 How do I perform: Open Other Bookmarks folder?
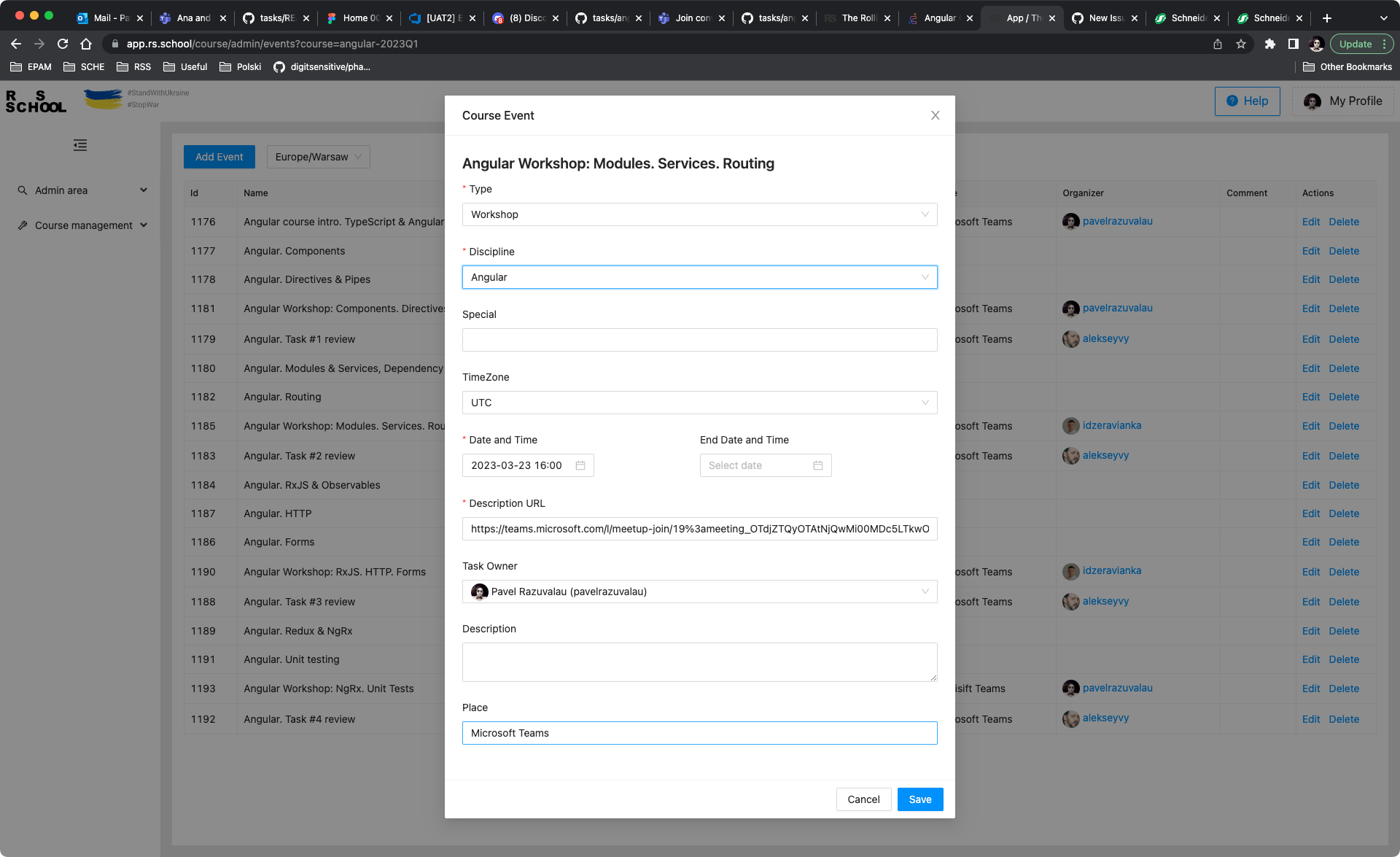(1347, 66)
